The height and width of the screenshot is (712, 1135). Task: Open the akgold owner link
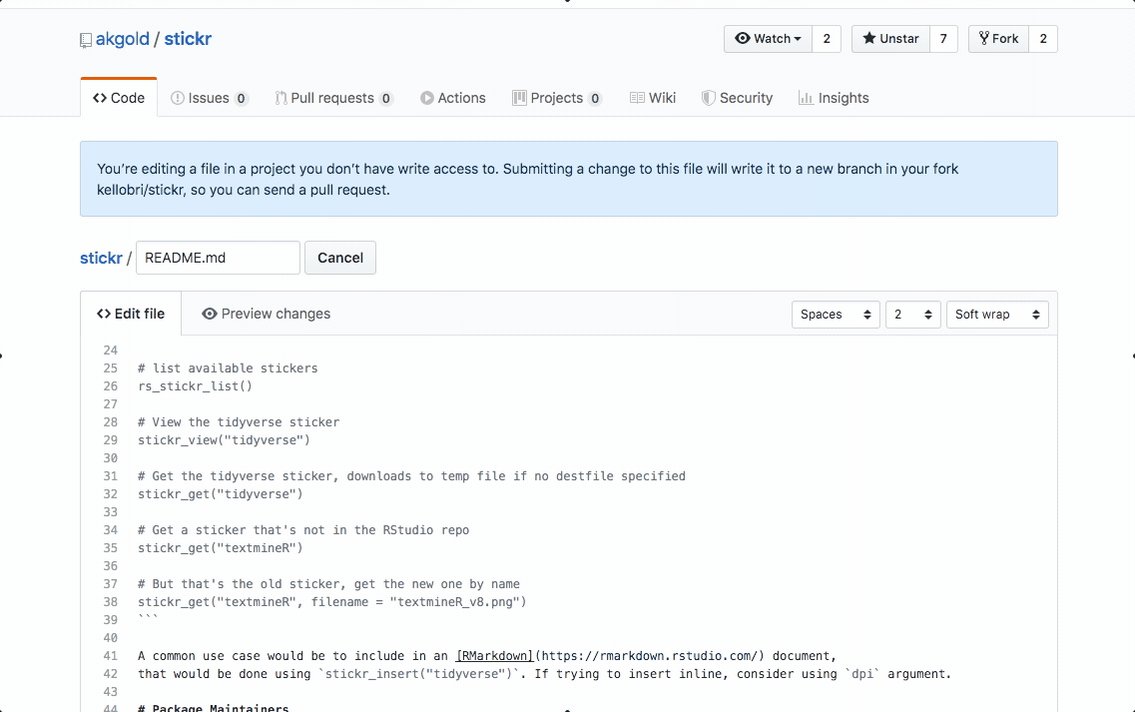tap(122, 39)
